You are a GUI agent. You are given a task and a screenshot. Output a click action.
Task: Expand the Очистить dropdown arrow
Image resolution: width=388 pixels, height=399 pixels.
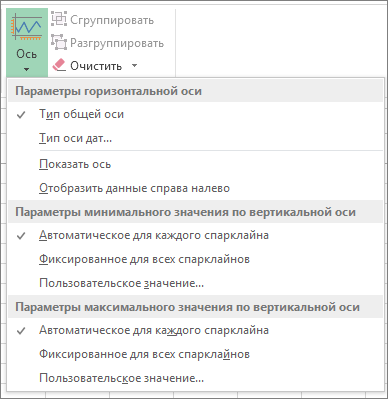pos(134,65)
